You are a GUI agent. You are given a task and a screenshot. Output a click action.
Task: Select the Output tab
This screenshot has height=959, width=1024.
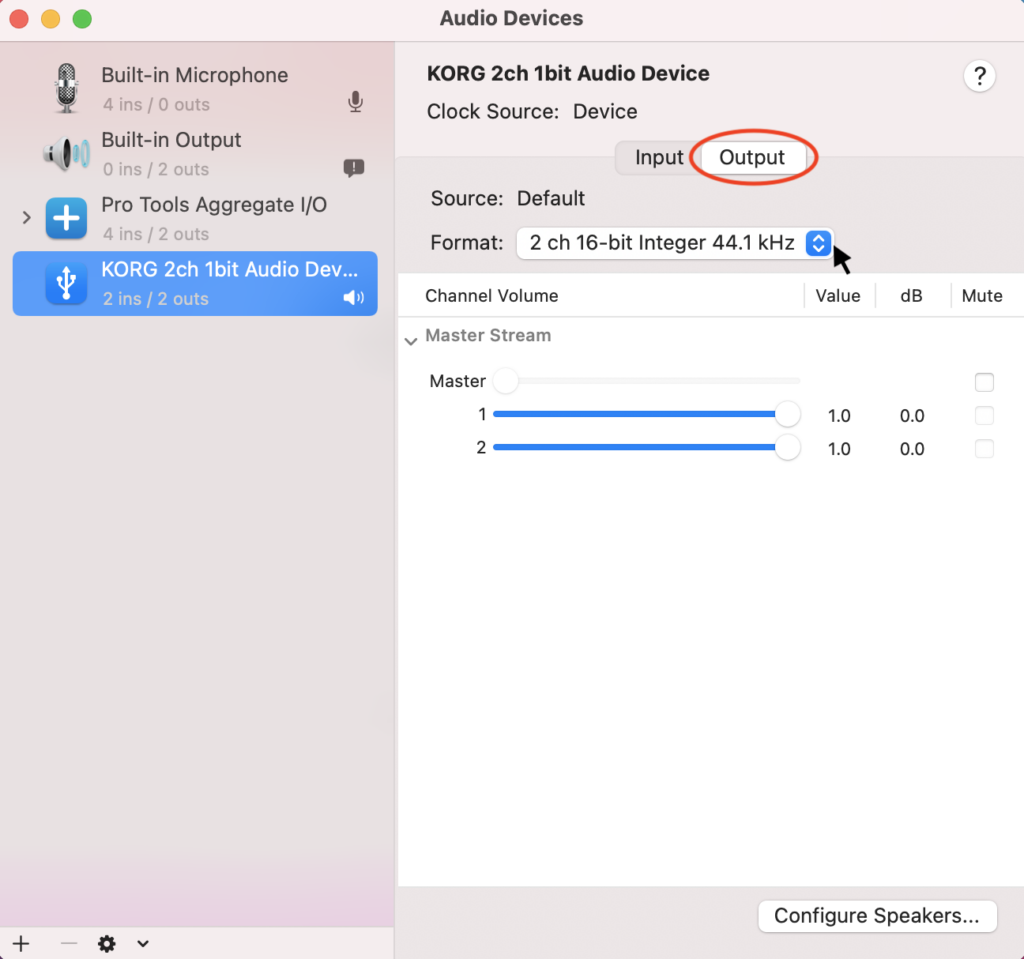[752, 157]
